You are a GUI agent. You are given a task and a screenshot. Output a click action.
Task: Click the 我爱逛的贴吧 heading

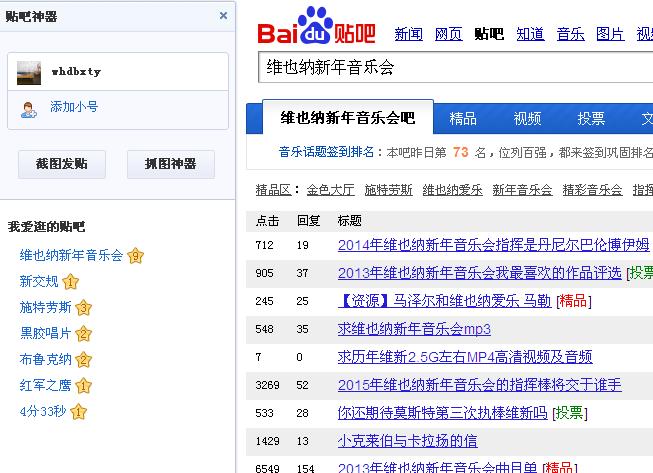tap(46, 227)
